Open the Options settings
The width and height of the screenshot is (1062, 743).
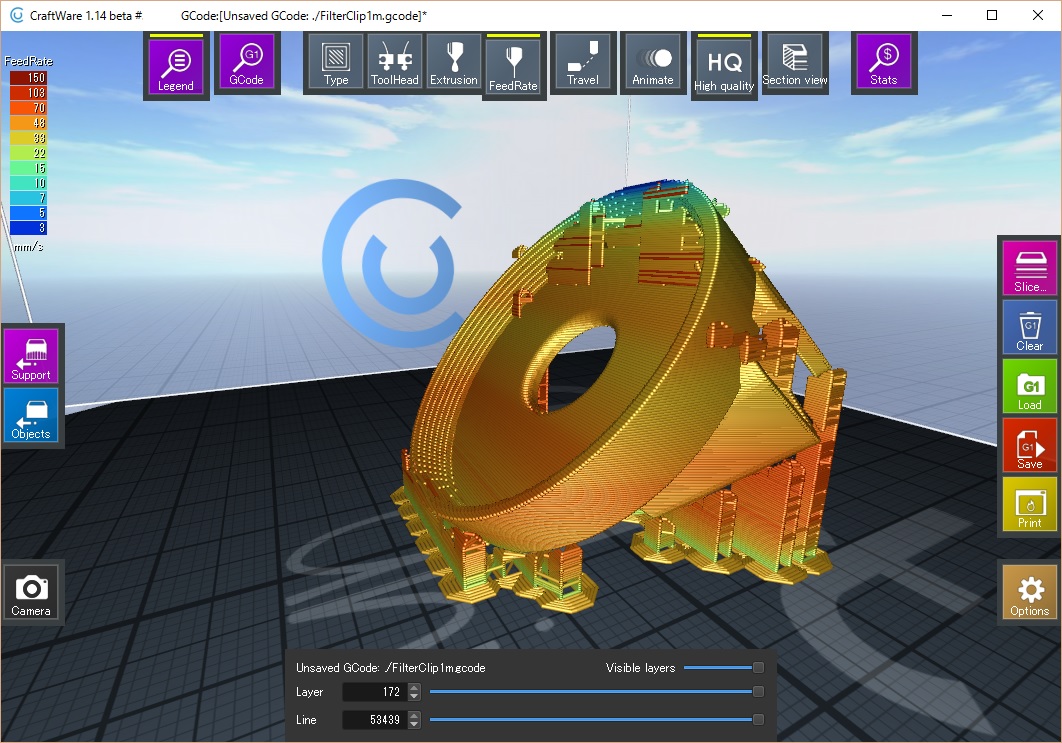pos(1028,592)
